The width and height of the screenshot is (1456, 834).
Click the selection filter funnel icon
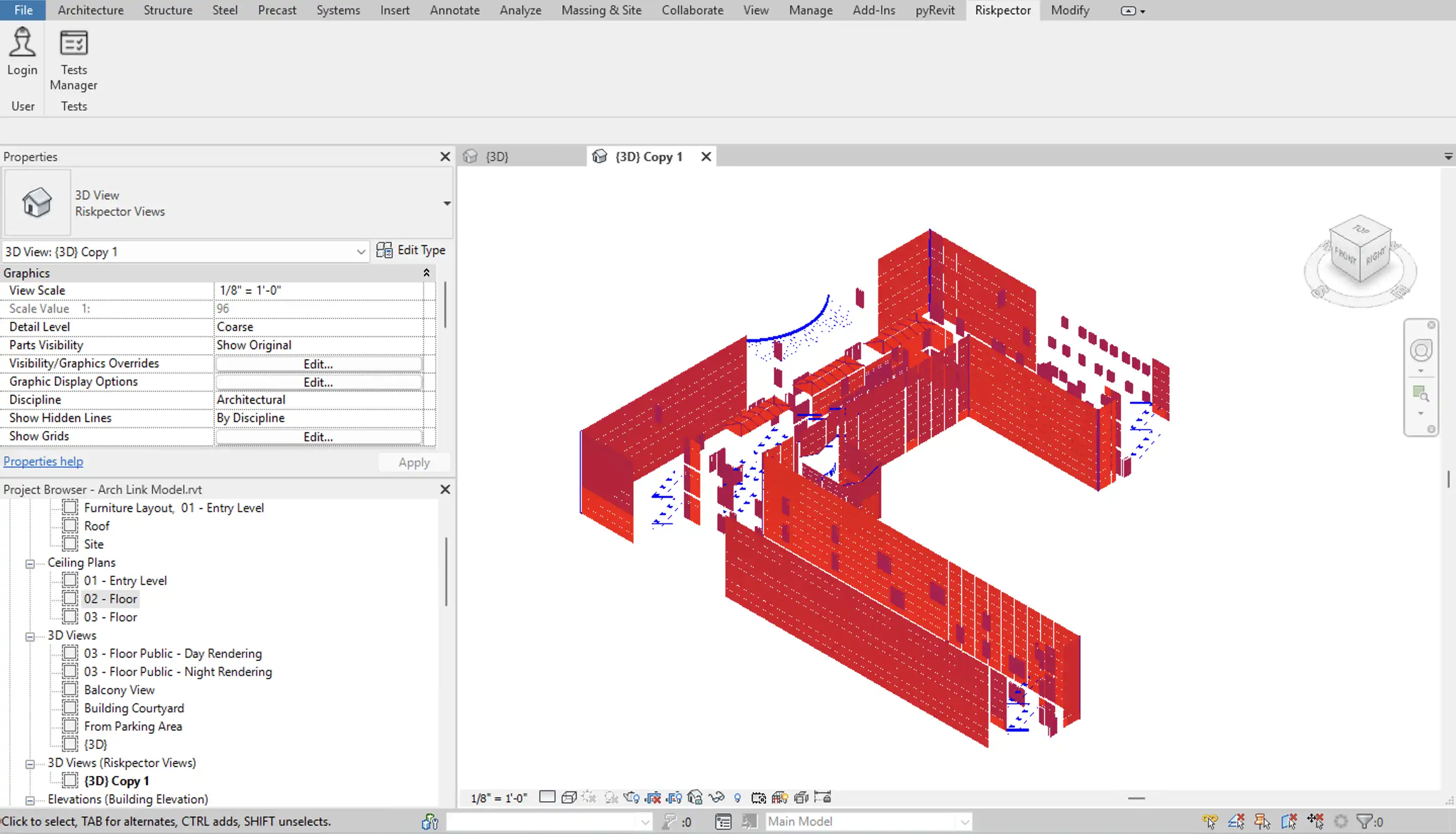coord(1364,821)
